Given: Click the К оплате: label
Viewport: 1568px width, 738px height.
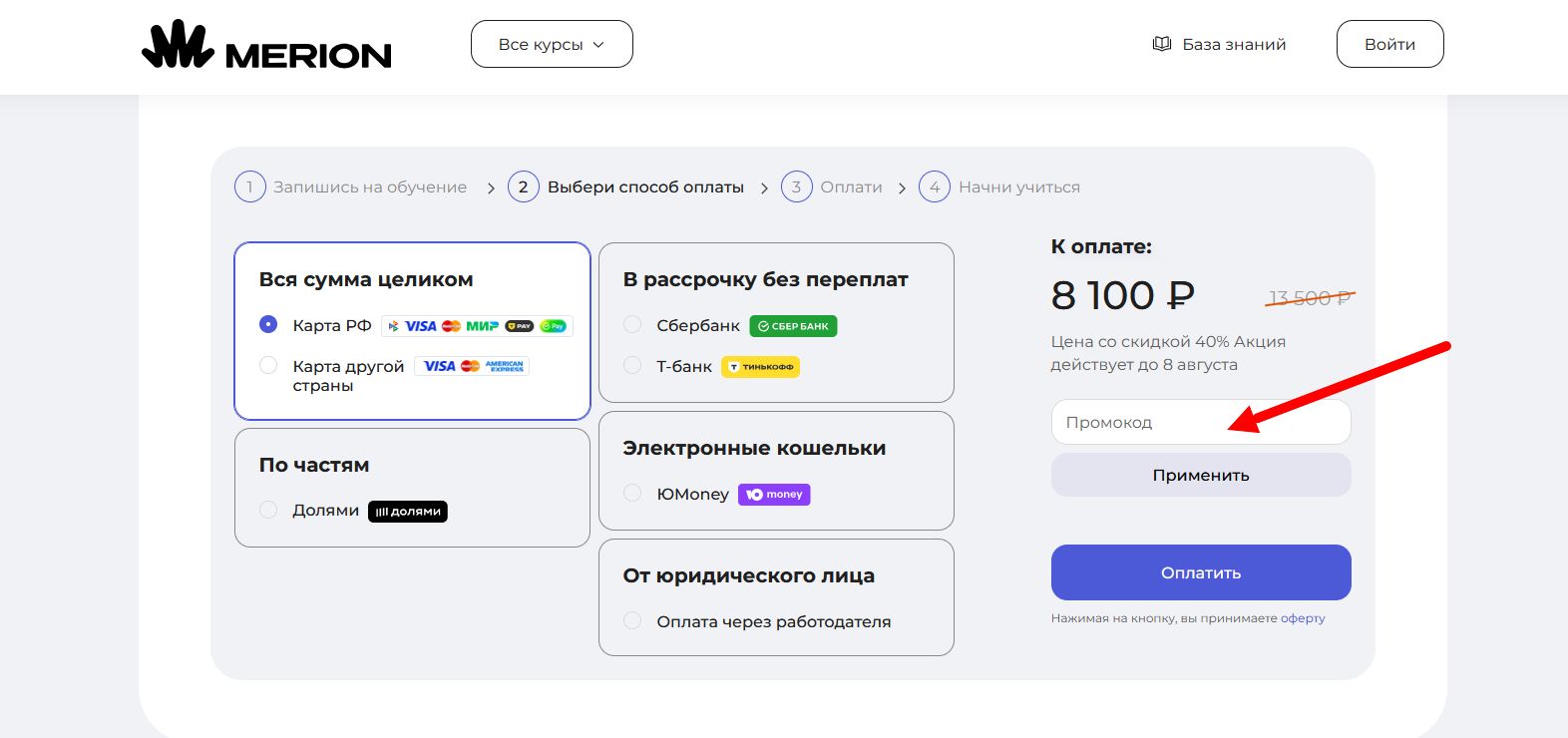Looking at the screenshot, I should [1101, 246].
